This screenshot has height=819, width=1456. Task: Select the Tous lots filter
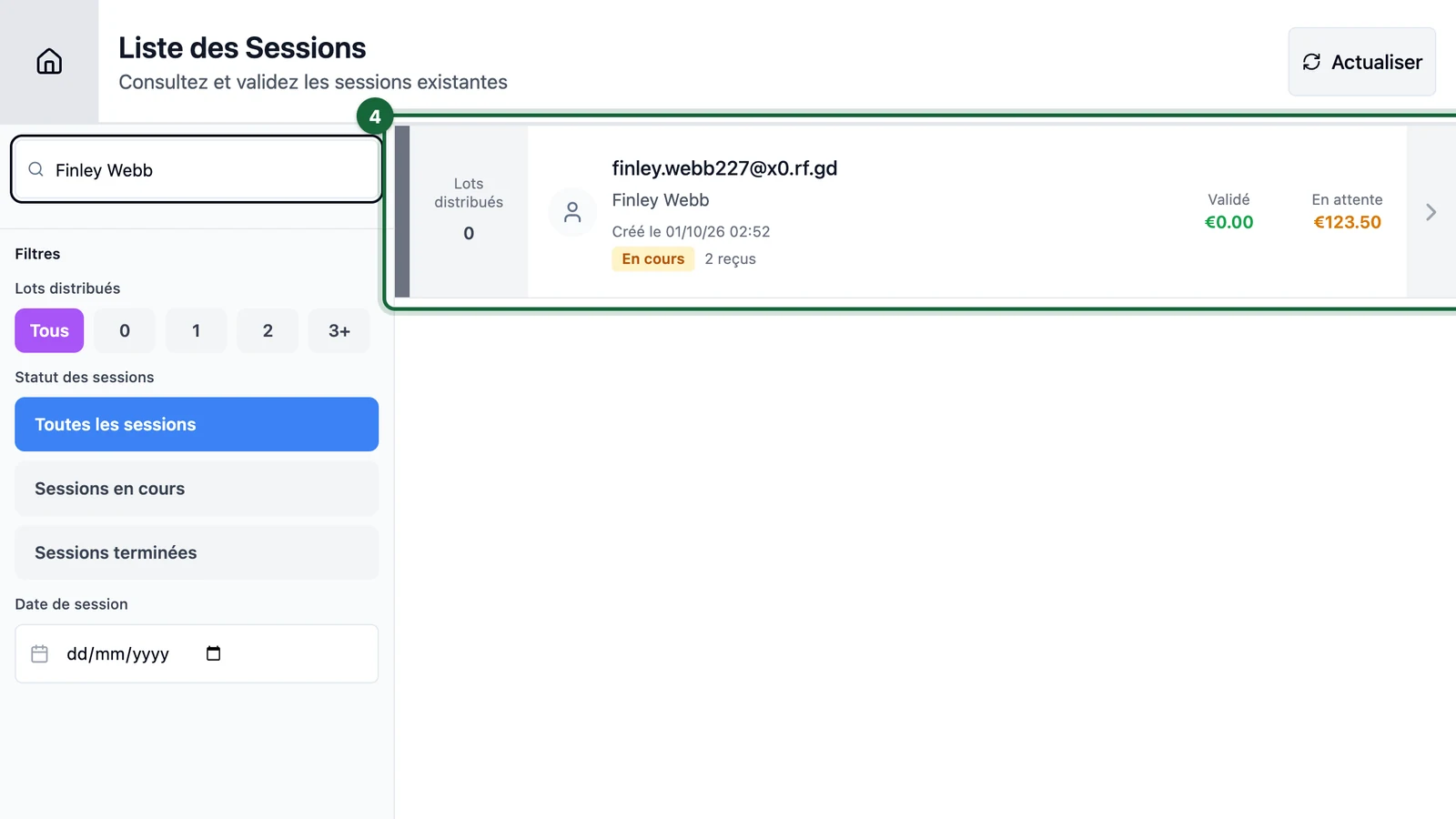49,330
